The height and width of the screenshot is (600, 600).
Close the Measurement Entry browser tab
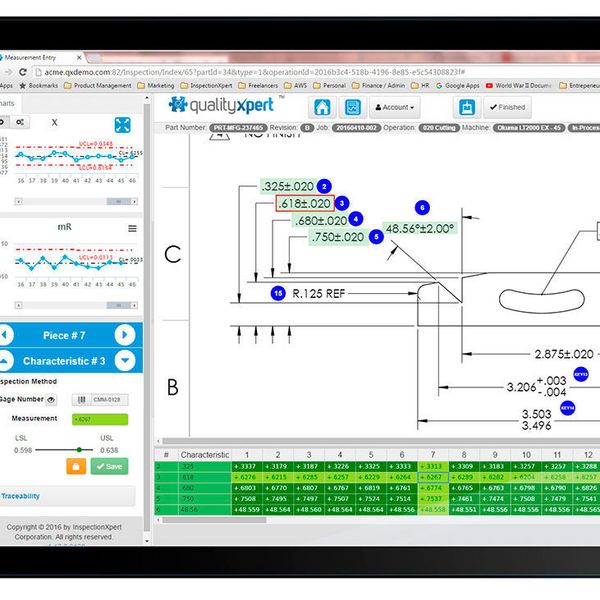(x=79, y=57)
